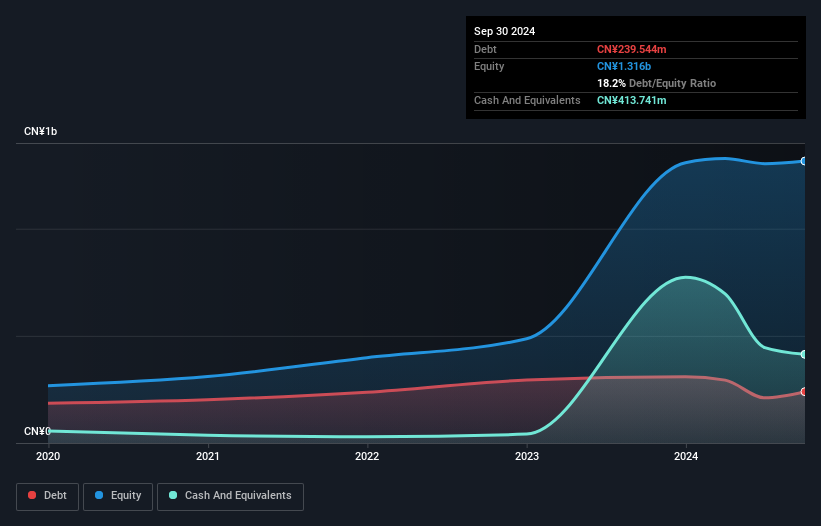Click the CN¥413.741m cash value
The width and height of the screenshot is (821, 526).
pos(631,100)
